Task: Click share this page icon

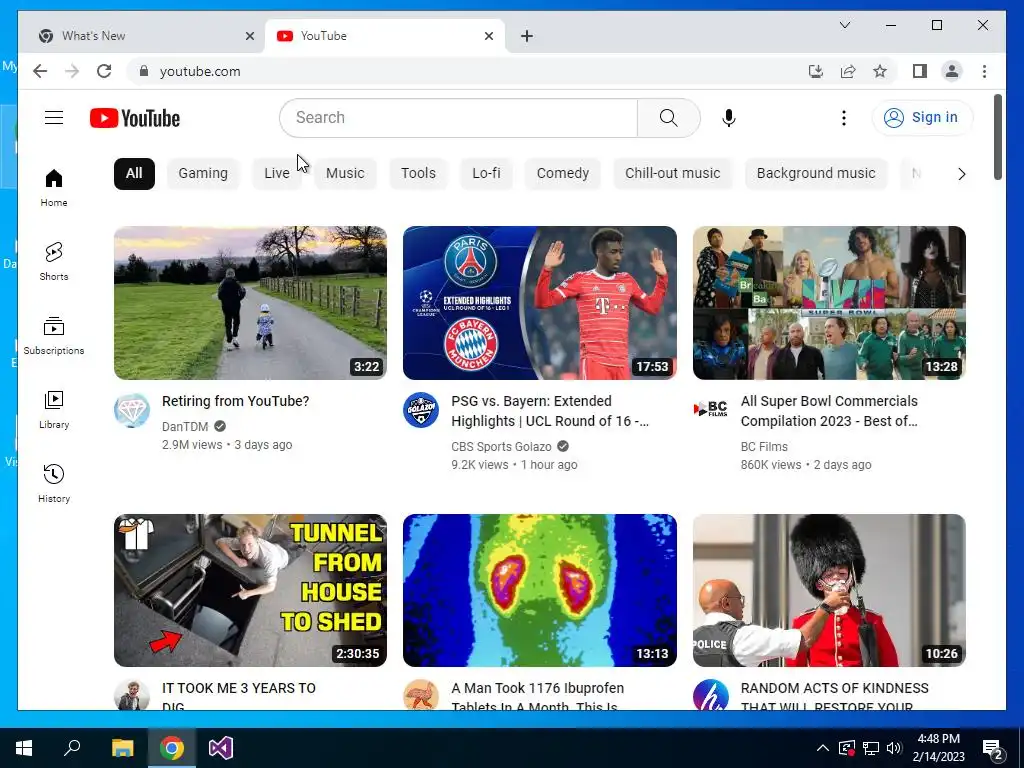Action: click(848, 71)
